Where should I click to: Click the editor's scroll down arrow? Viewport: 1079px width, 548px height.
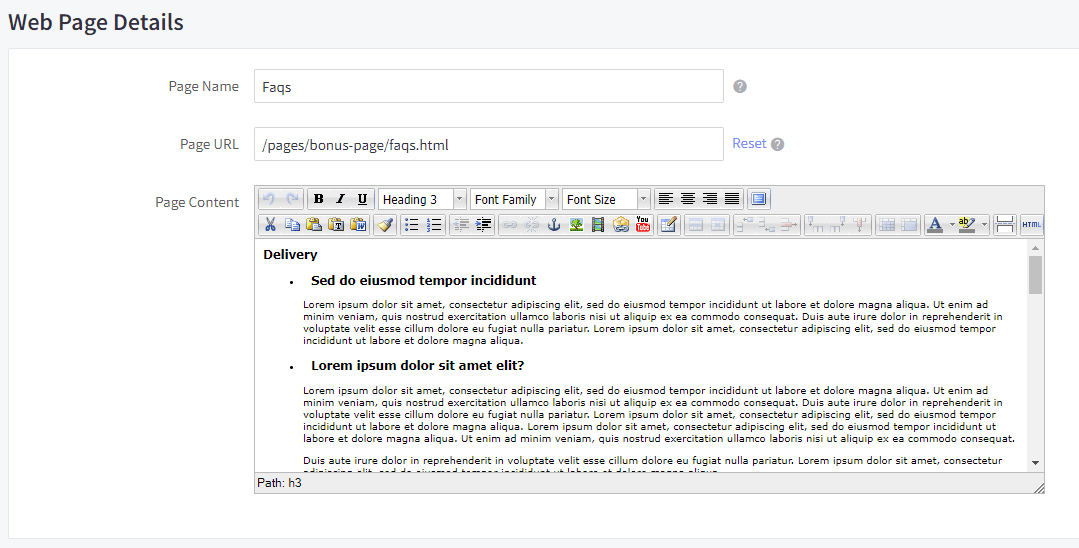(x=1035, y=462)
